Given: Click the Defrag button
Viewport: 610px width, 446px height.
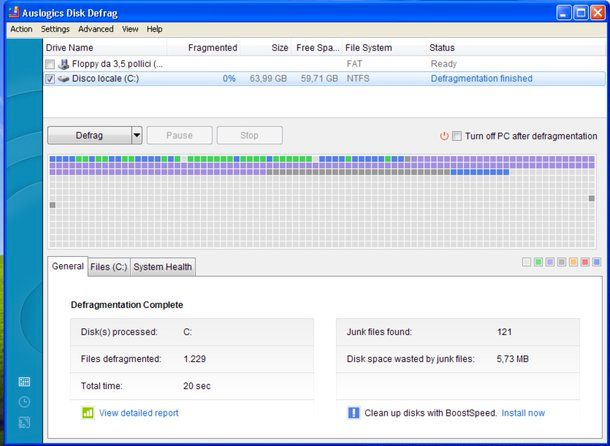Looking at the screenshot, I should pos(89,135).
